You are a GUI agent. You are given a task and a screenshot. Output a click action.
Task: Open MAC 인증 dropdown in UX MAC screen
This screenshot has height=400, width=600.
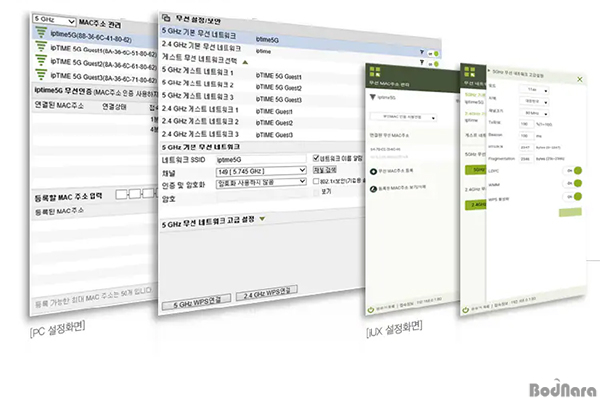click(403, 117)
